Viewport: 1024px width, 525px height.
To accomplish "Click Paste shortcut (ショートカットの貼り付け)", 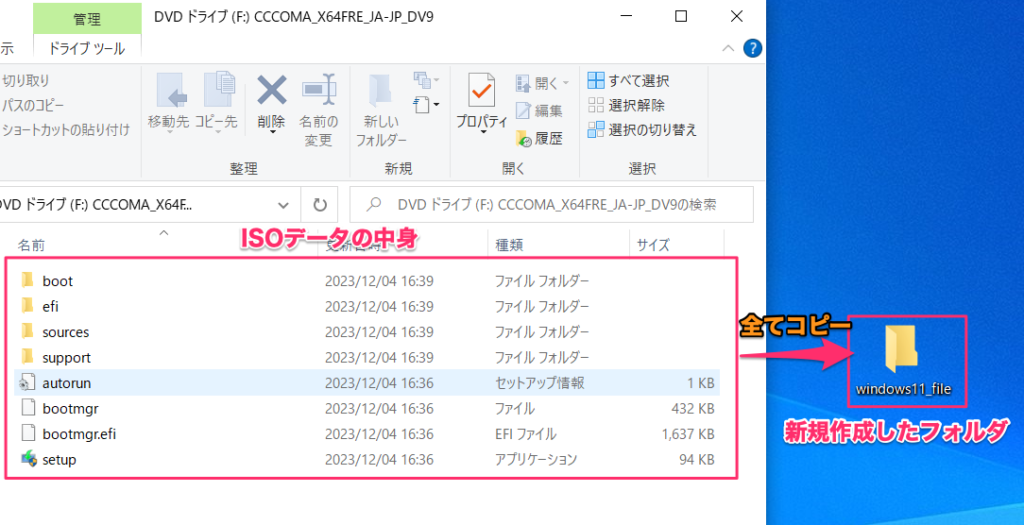I will (x=64, y=129).
